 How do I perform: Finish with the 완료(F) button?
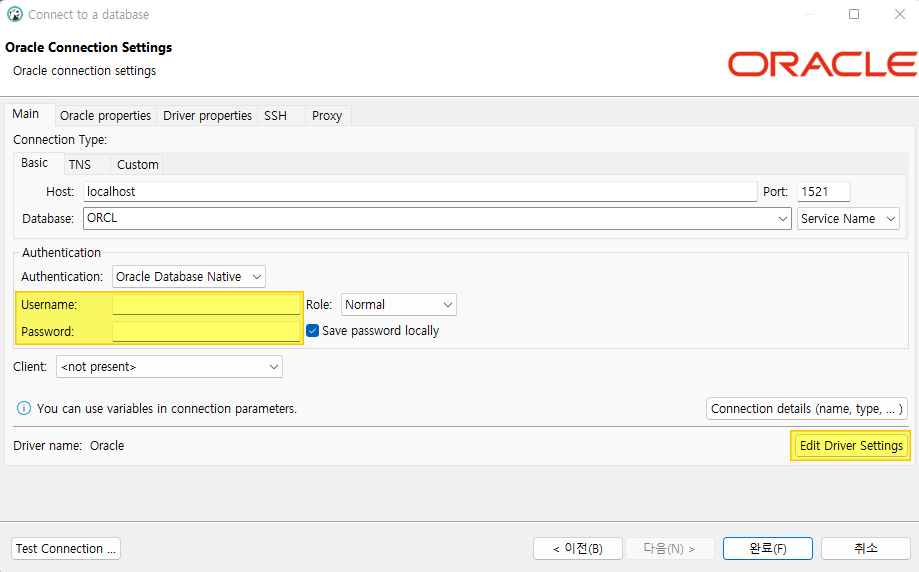pyautogui.click(x=768, y=549)
